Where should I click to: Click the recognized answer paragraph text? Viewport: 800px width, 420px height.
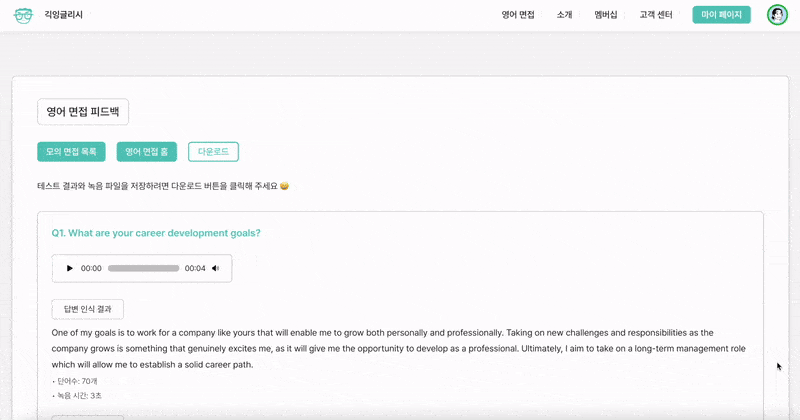(400, 348)
